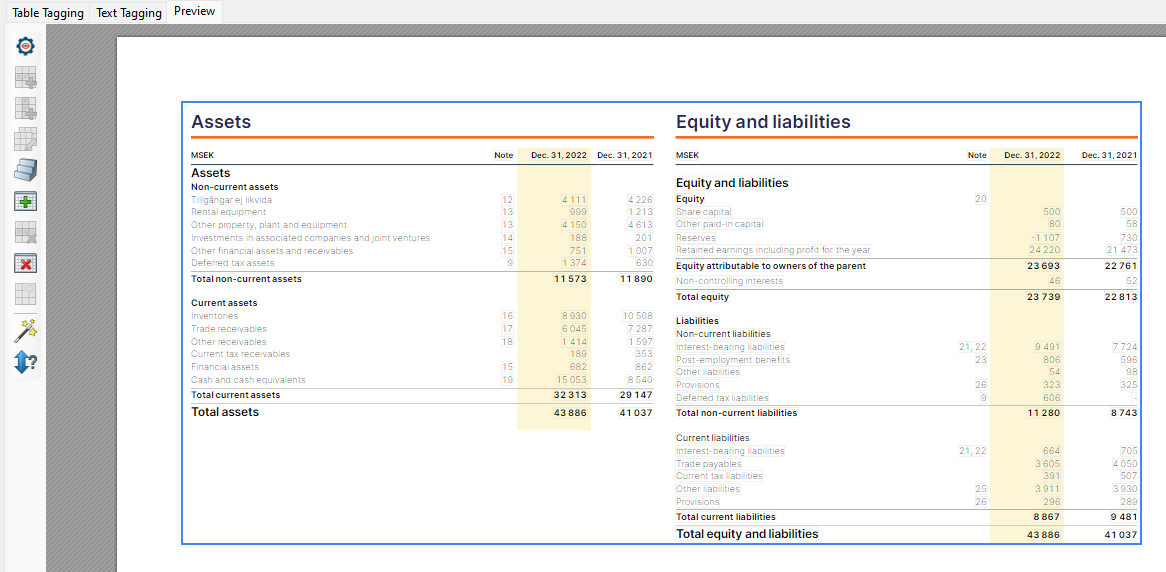
Task: Click the 'Total non-current liabilities' label
Action: coord(736,413)
